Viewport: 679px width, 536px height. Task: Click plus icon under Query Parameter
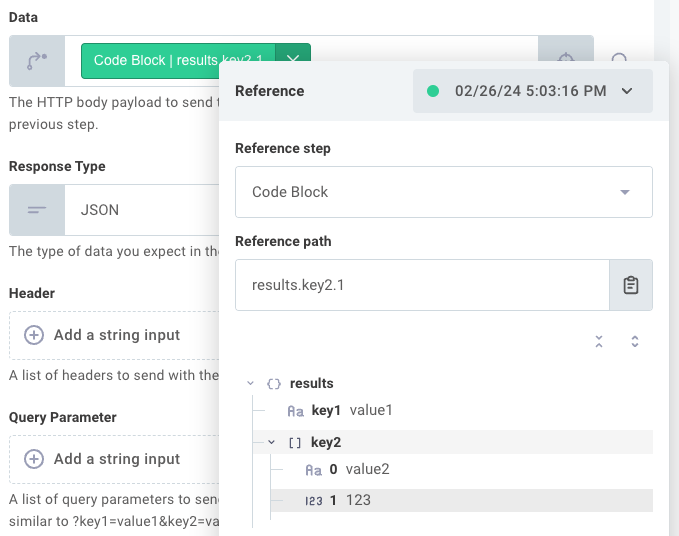pyautogui.click(x=34, y=459)
